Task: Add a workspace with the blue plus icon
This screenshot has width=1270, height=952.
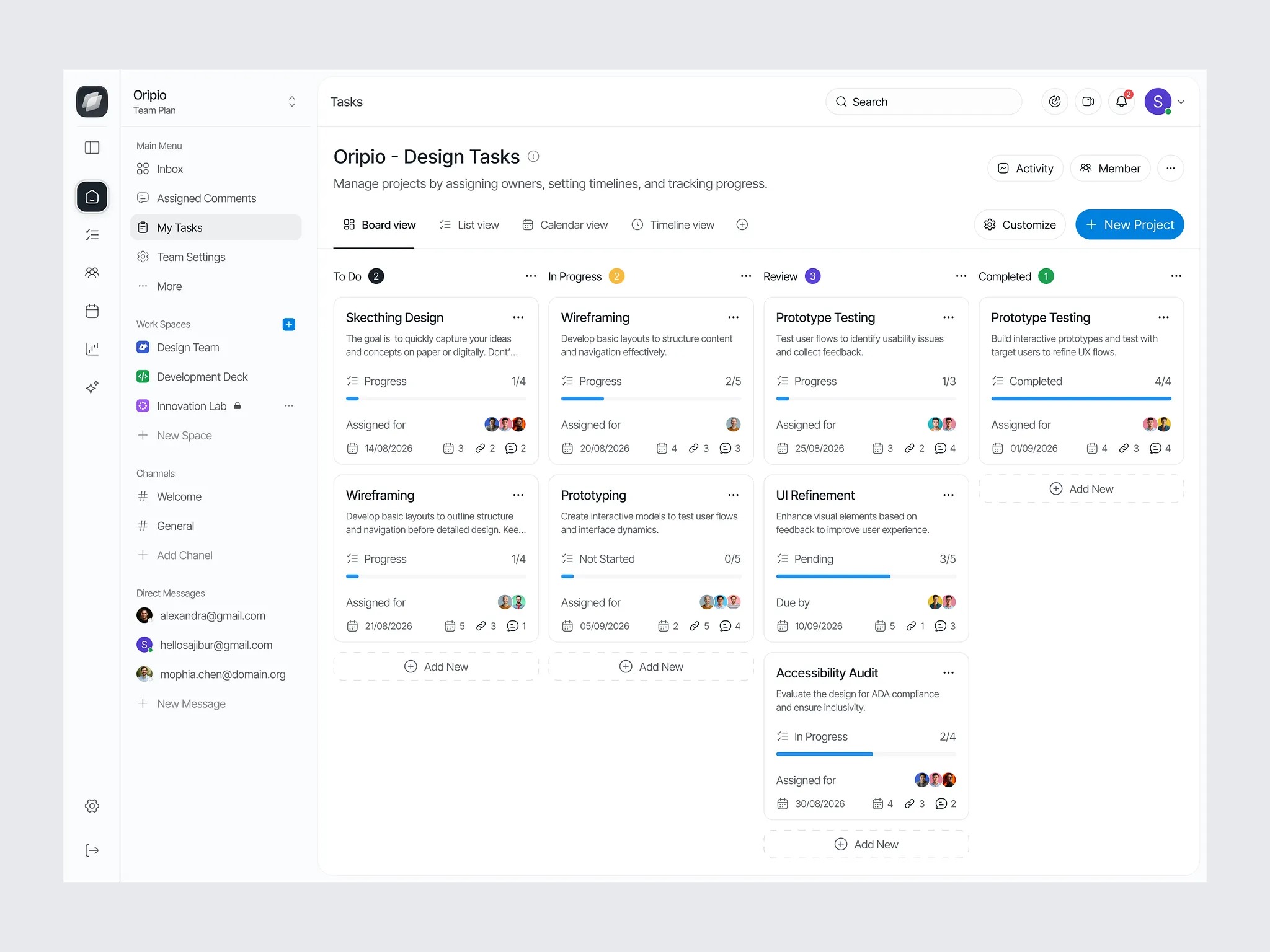Action: [289, 324]
